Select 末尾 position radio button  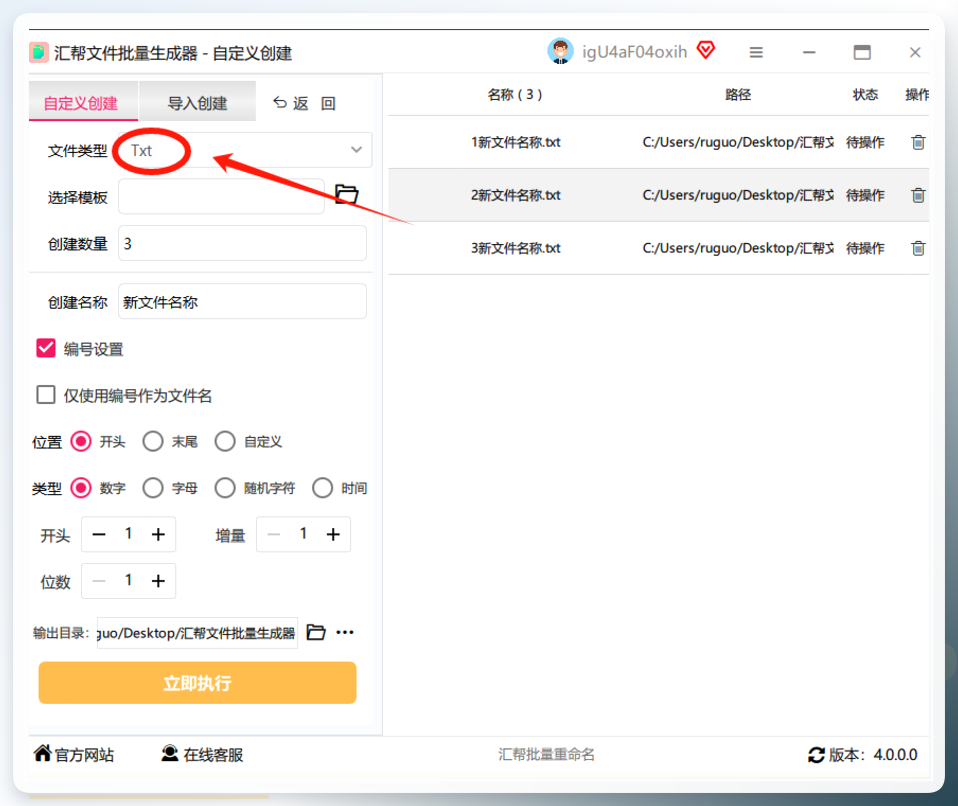[x=153, y=441]
